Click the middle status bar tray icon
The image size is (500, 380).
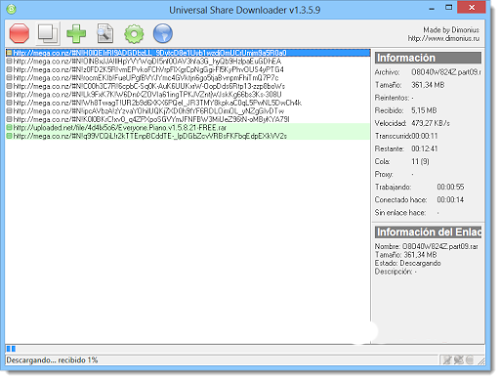[459, 360]
